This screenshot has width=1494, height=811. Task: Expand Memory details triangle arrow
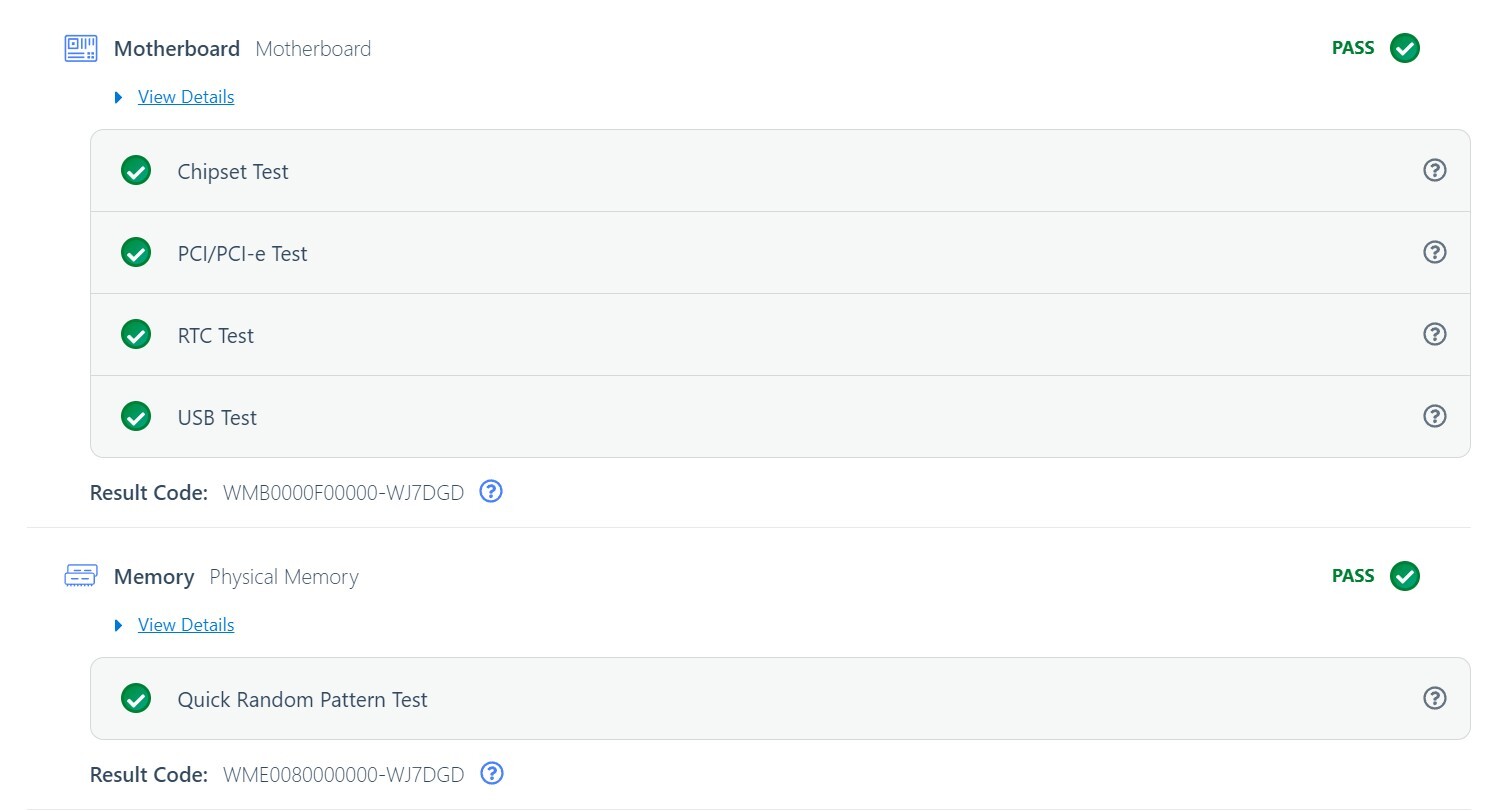point(119,625)
